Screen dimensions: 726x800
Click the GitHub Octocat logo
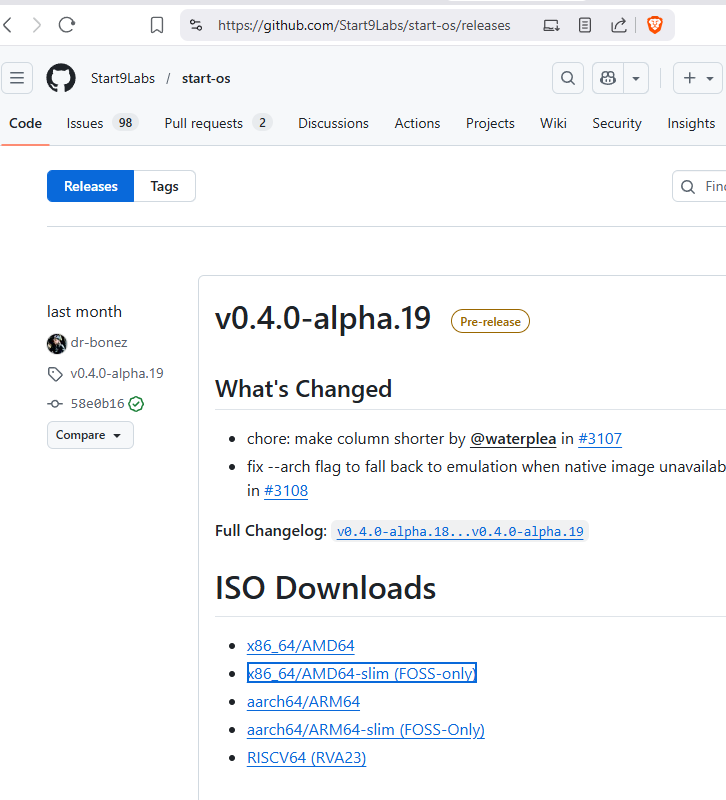(61, 78)
